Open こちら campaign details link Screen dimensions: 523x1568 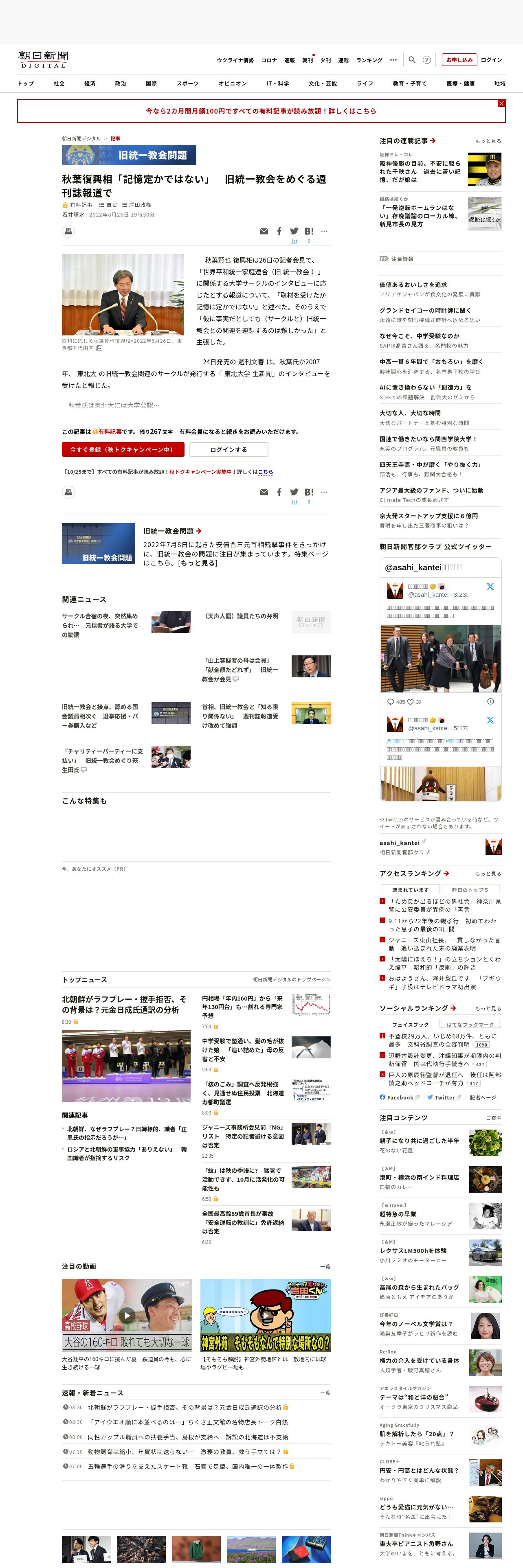(x=266, y=472)
